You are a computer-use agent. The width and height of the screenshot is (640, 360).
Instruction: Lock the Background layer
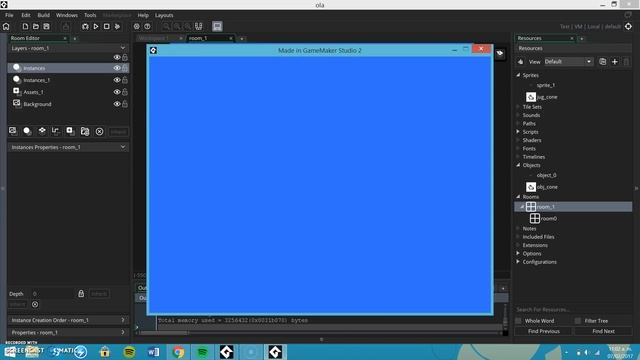point(125,104)
